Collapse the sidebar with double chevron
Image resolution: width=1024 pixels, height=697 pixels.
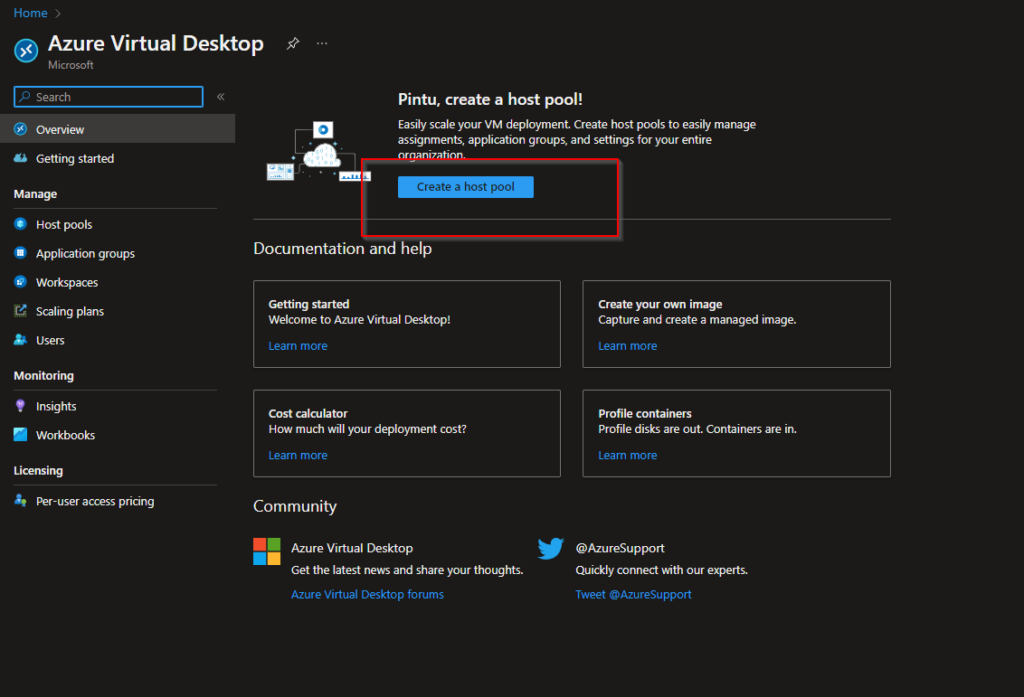click(x=221, y=97)
